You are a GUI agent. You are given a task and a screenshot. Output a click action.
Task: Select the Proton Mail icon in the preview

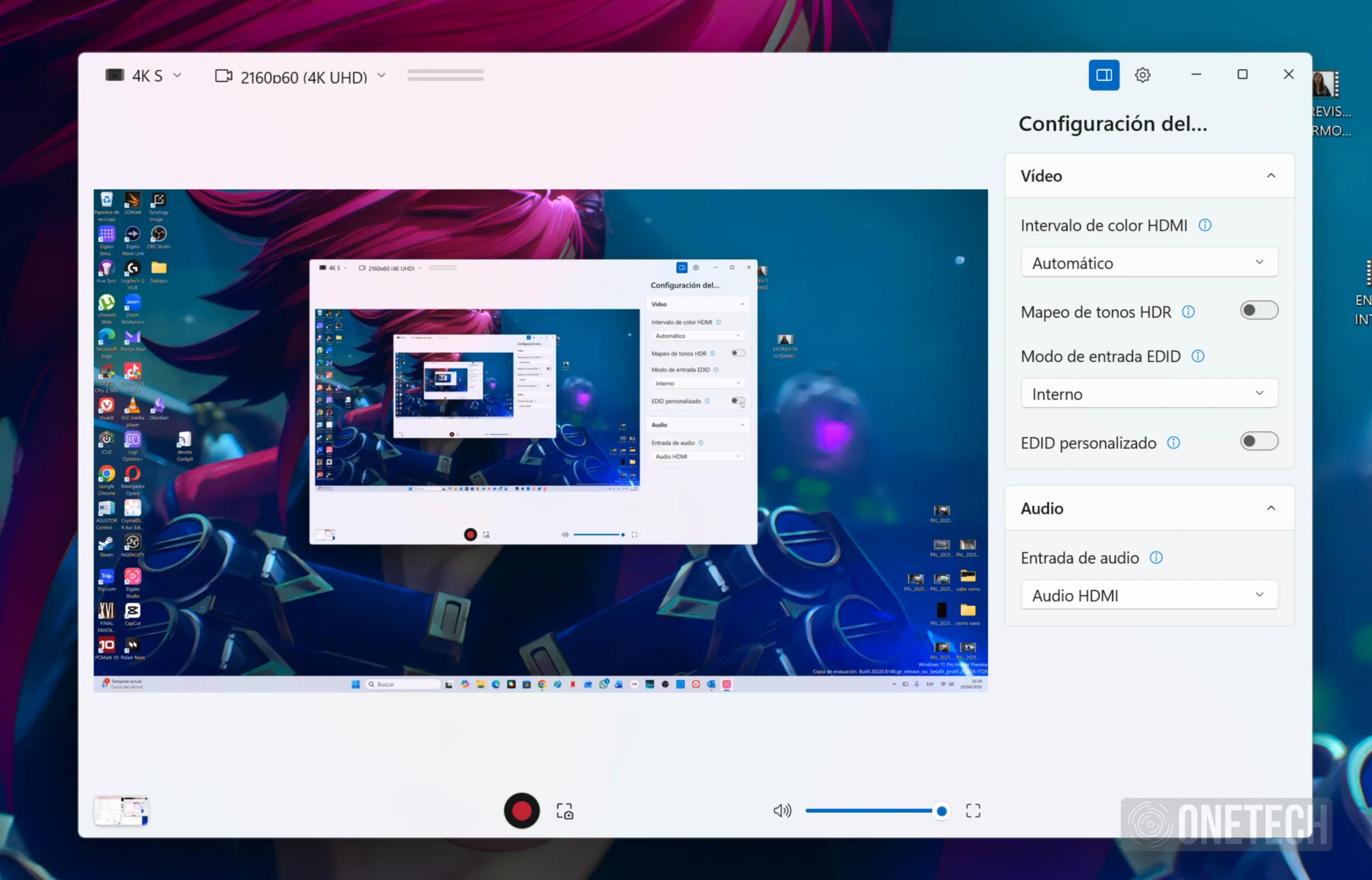(x=133, y=340)
